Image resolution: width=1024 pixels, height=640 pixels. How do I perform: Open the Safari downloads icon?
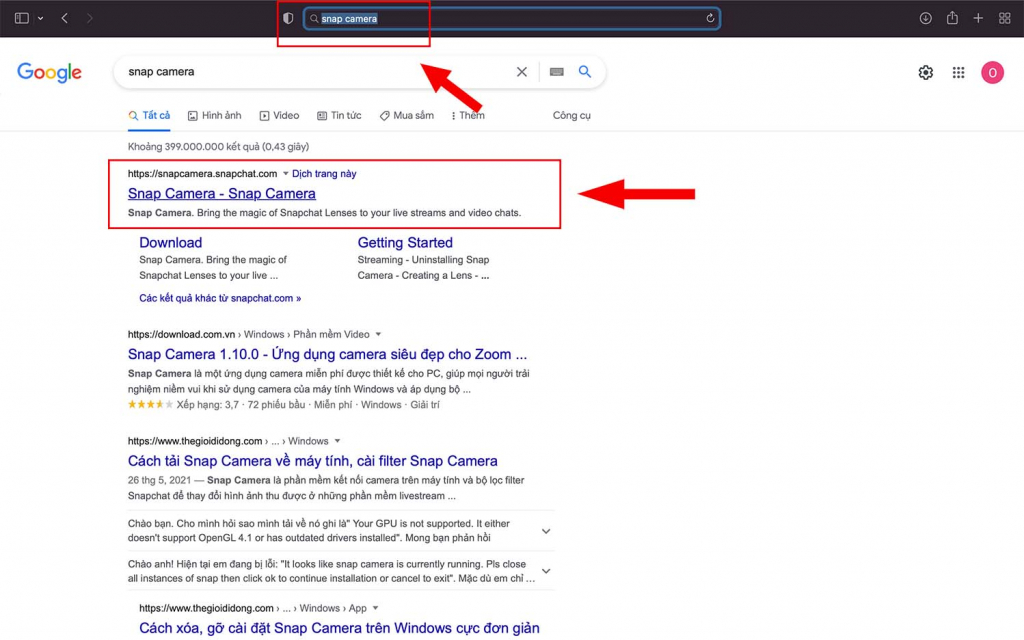(x=925, y=18)
